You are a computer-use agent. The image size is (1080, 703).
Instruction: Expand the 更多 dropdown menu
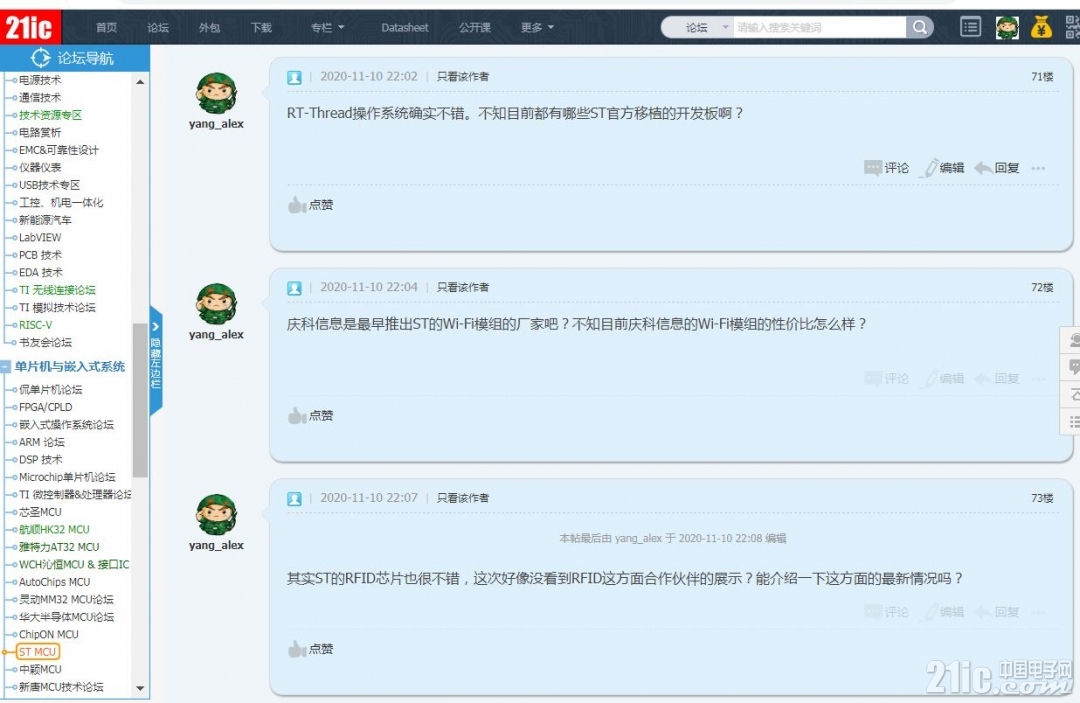coord(537,28)
